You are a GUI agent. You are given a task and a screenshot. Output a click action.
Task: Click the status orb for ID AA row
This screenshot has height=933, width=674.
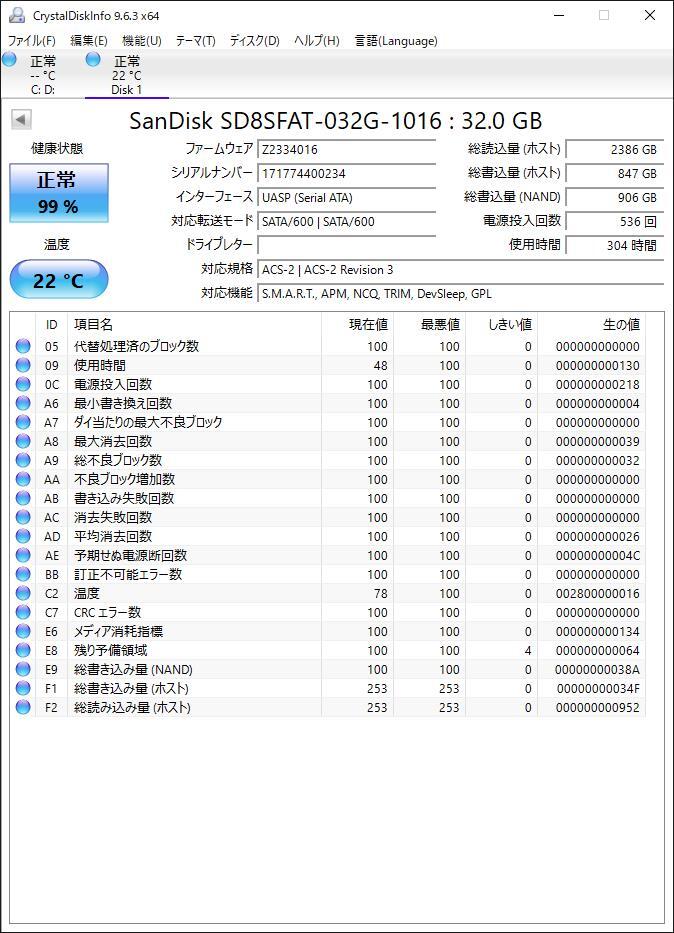tap(23, 479)
